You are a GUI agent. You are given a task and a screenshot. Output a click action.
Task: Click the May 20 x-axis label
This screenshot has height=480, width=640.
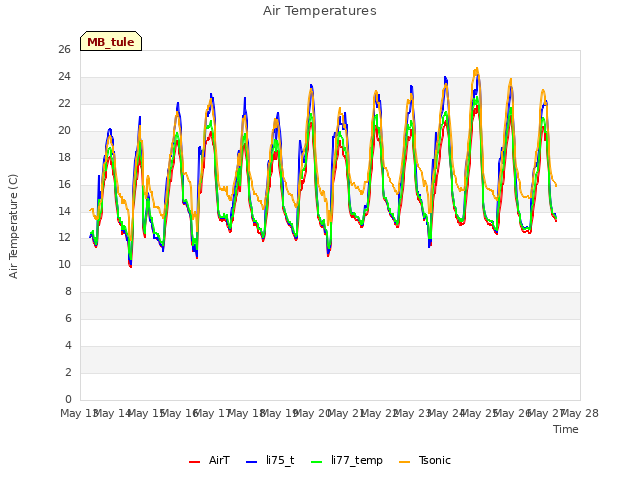tap(313, 413)
